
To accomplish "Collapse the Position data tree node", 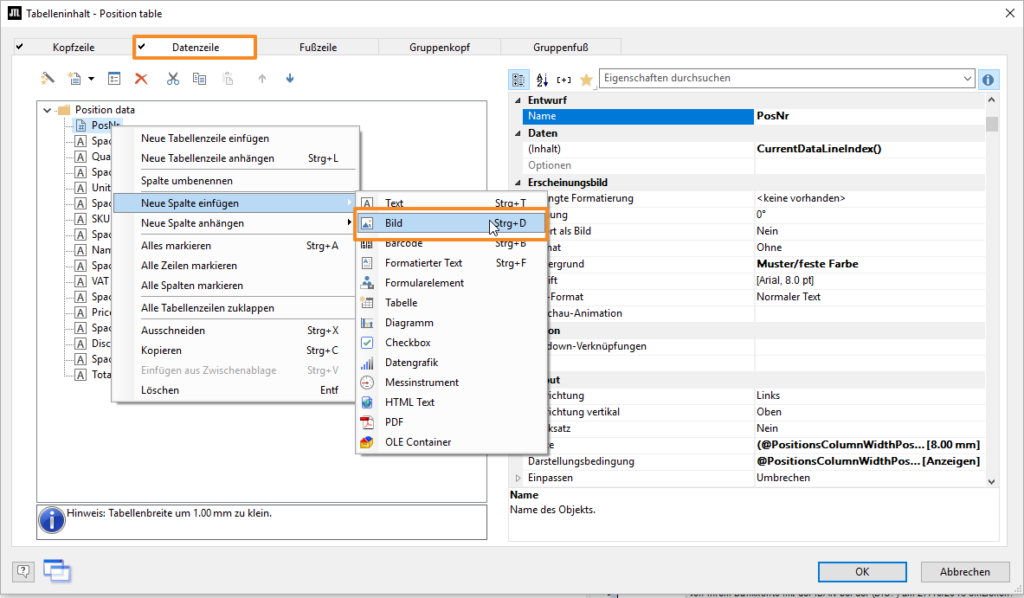I will (x=47, y=110).
